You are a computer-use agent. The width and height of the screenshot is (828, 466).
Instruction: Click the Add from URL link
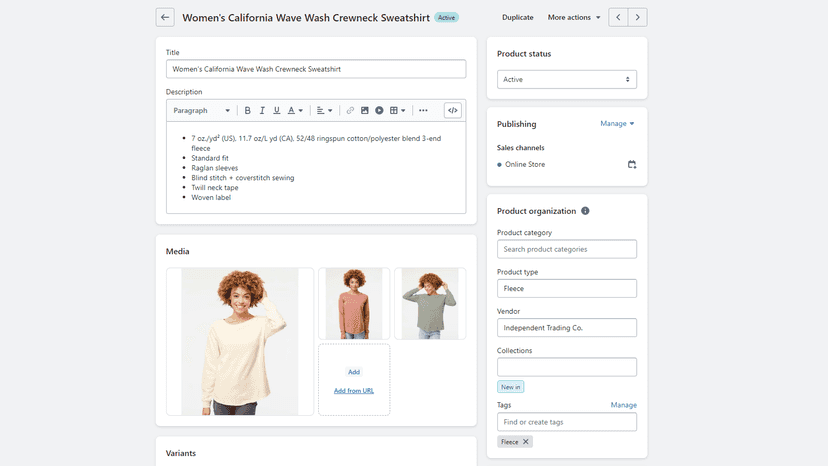pyautogui.click(x=354, y=391)
